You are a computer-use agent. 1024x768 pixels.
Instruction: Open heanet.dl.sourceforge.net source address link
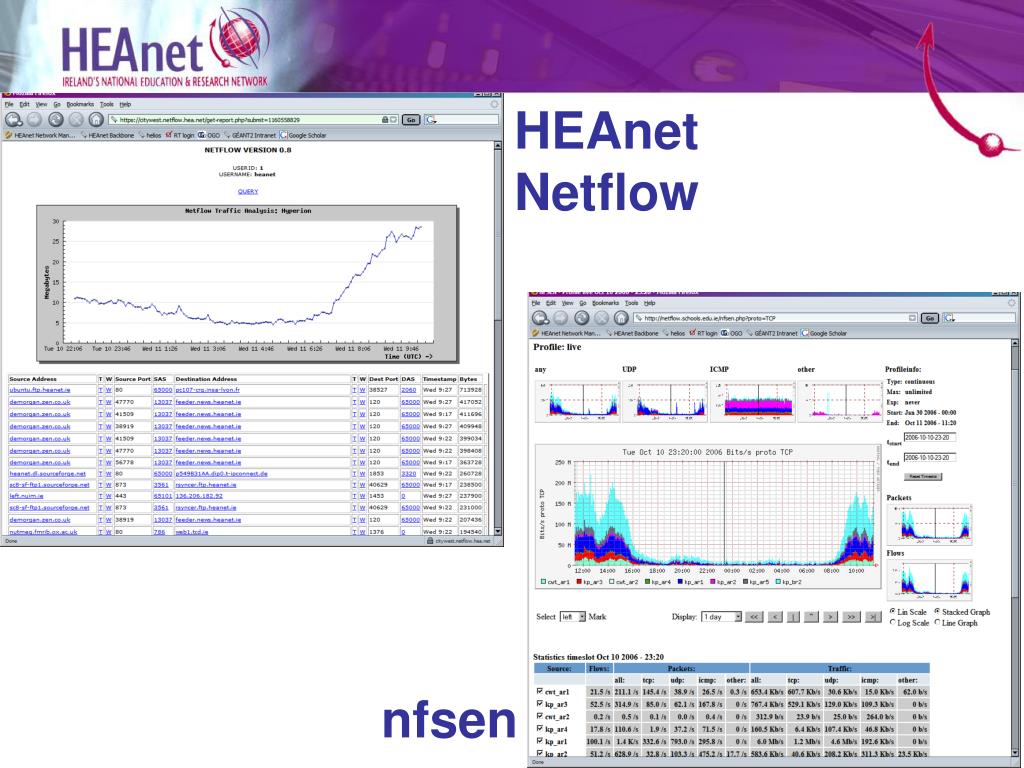click(x=47, y=473)
